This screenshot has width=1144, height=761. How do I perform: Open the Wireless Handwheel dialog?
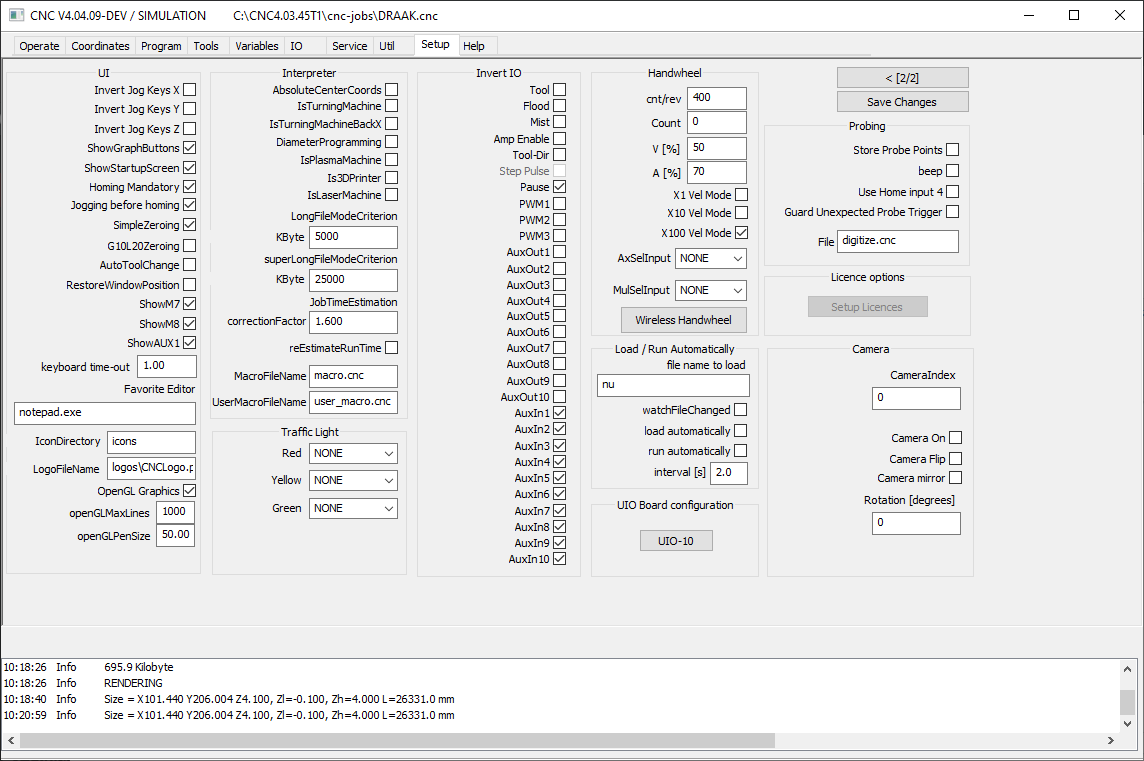(x=684, y=320)
